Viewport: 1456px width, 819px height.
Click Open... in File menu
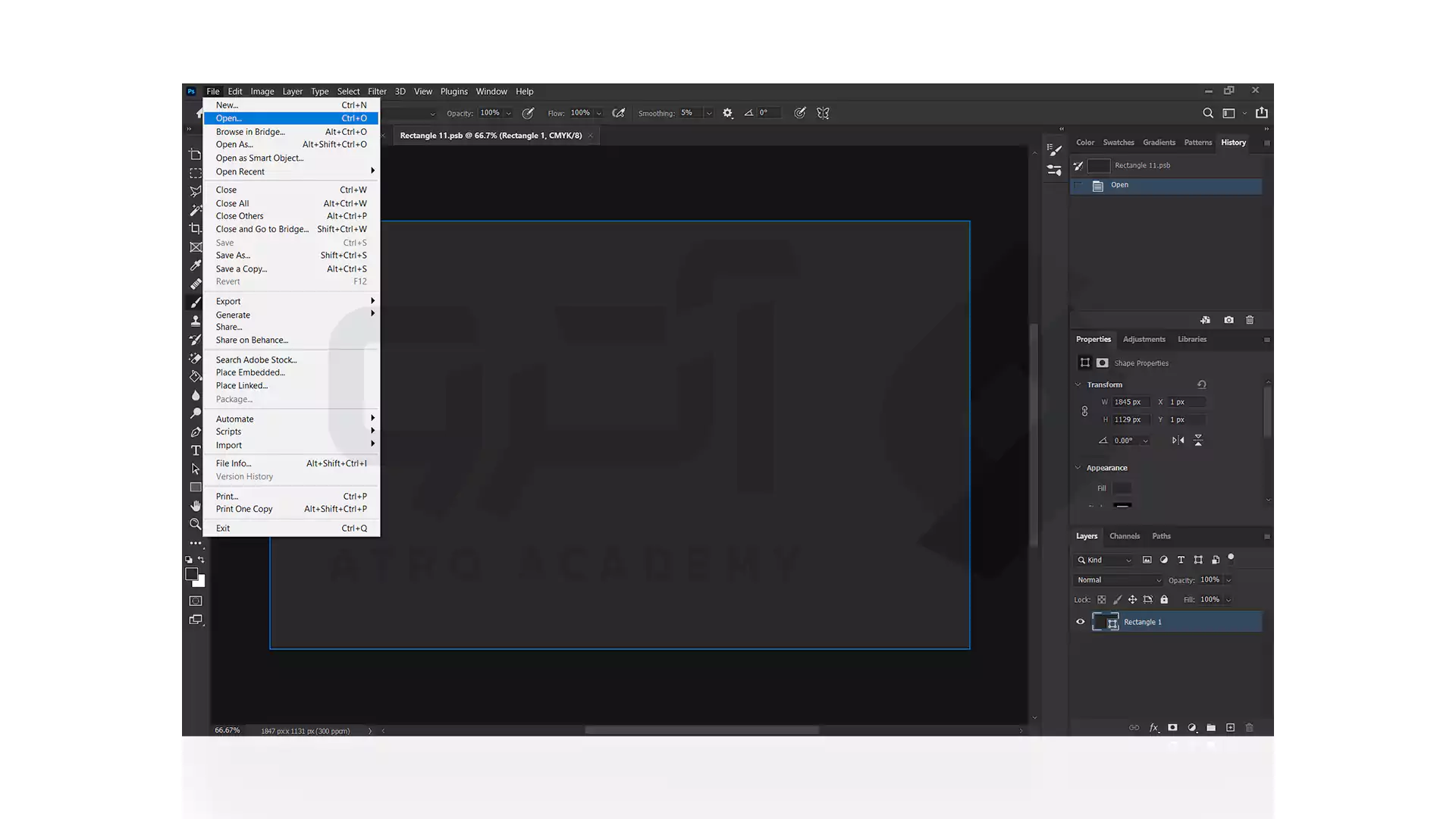tap(291, 118)
